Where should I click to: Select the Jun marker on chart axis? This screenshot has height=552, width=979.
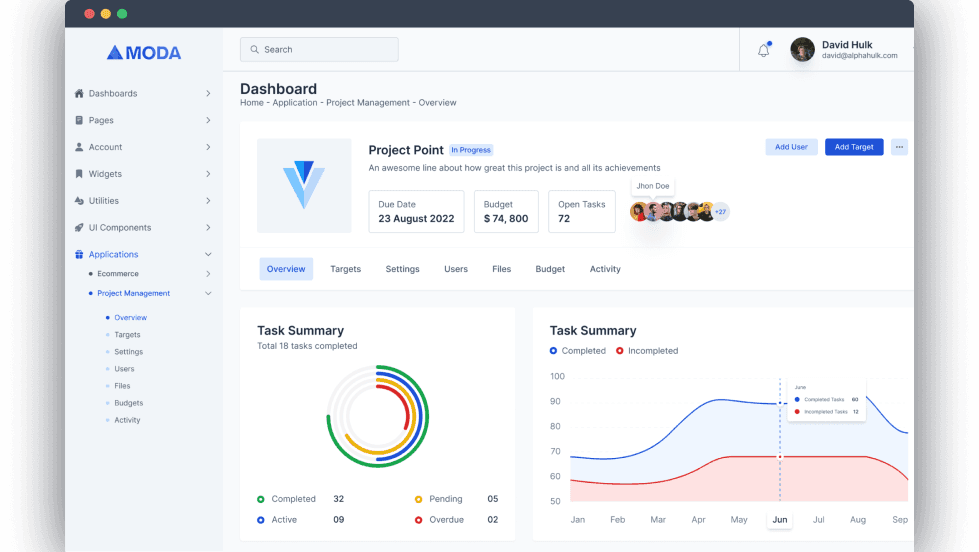pos(780,520)
